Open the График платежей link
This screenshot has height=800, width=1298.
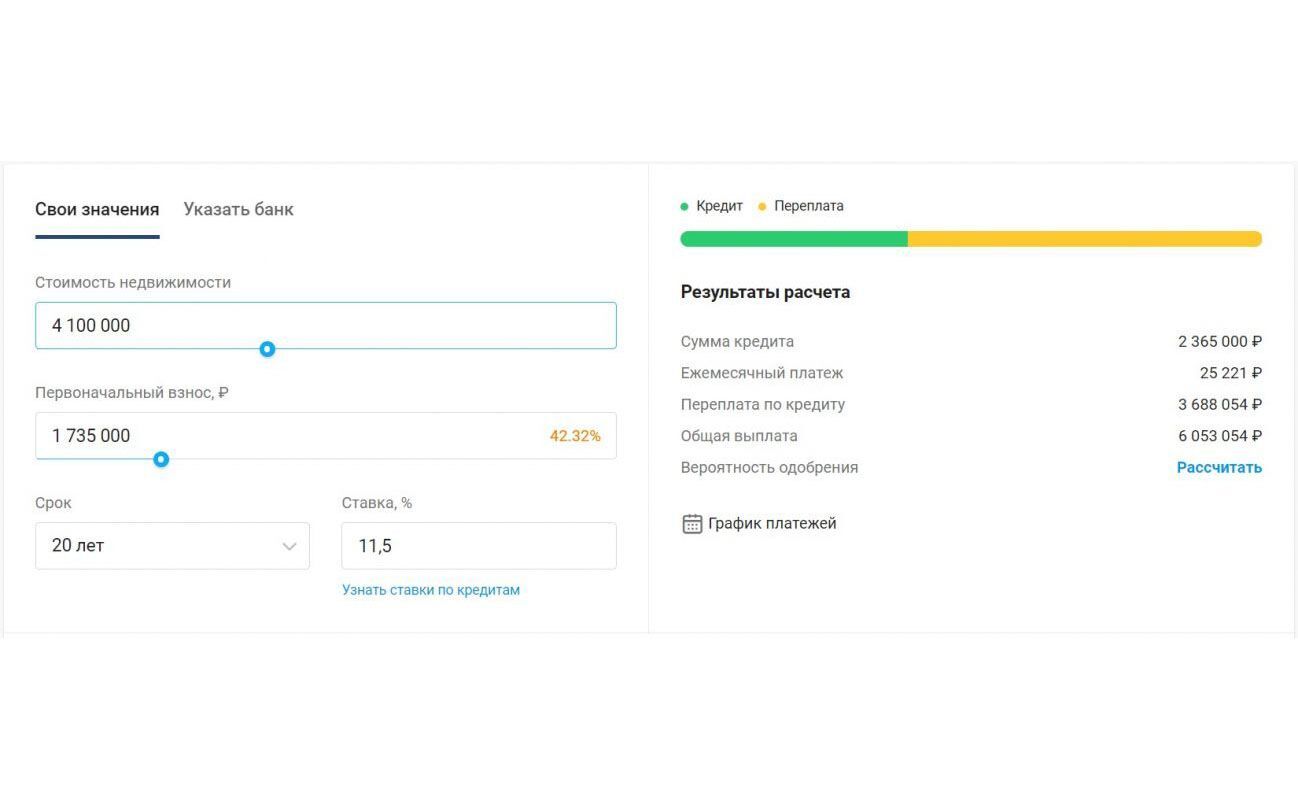tap(772, 524)
